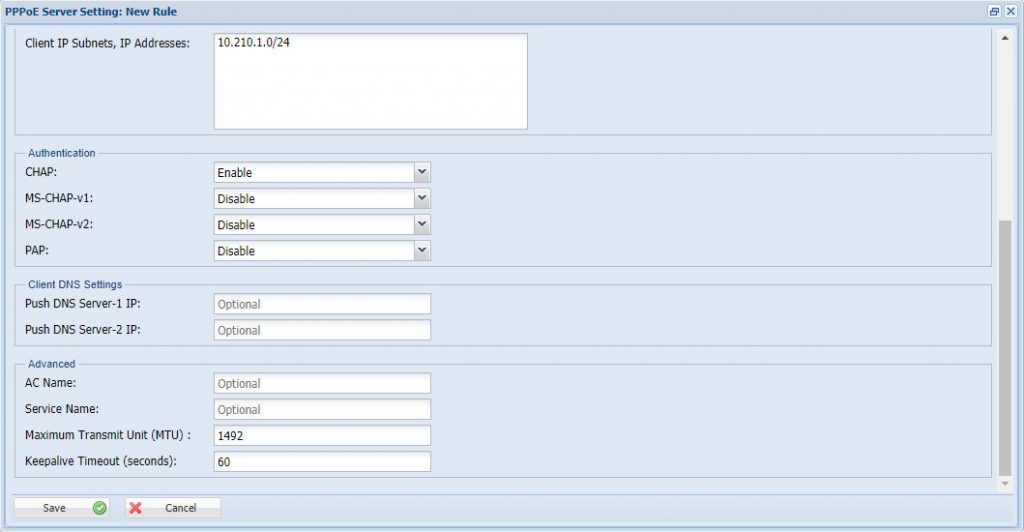Click the Push DNS Server-1 IP field
This screenshot has width=1024, height=532.
tap(322, 304)
